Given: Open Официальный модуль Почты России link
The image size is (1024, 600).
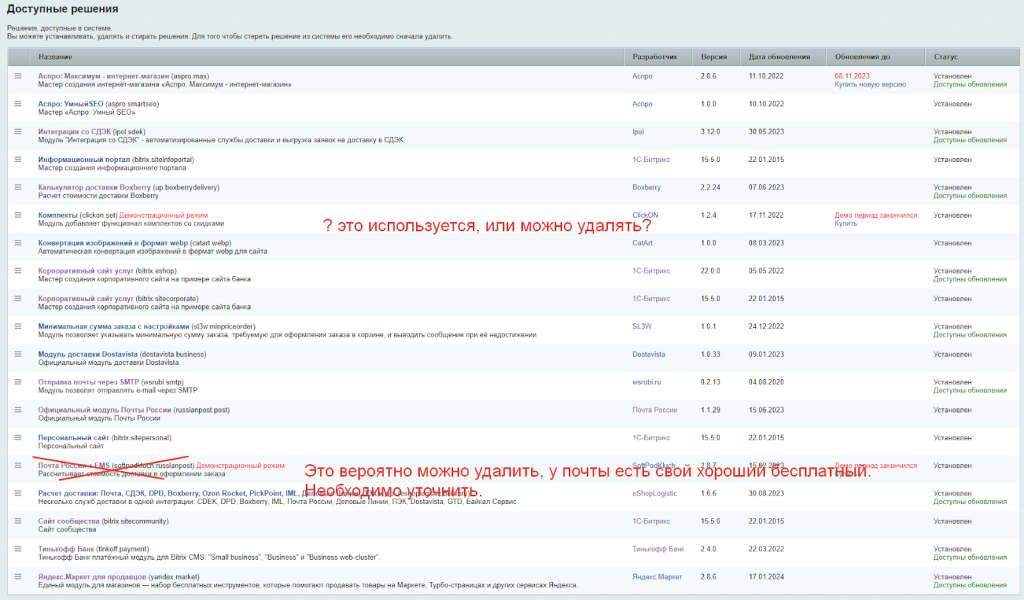Looking at the screenshot, I should pos(104,410).
